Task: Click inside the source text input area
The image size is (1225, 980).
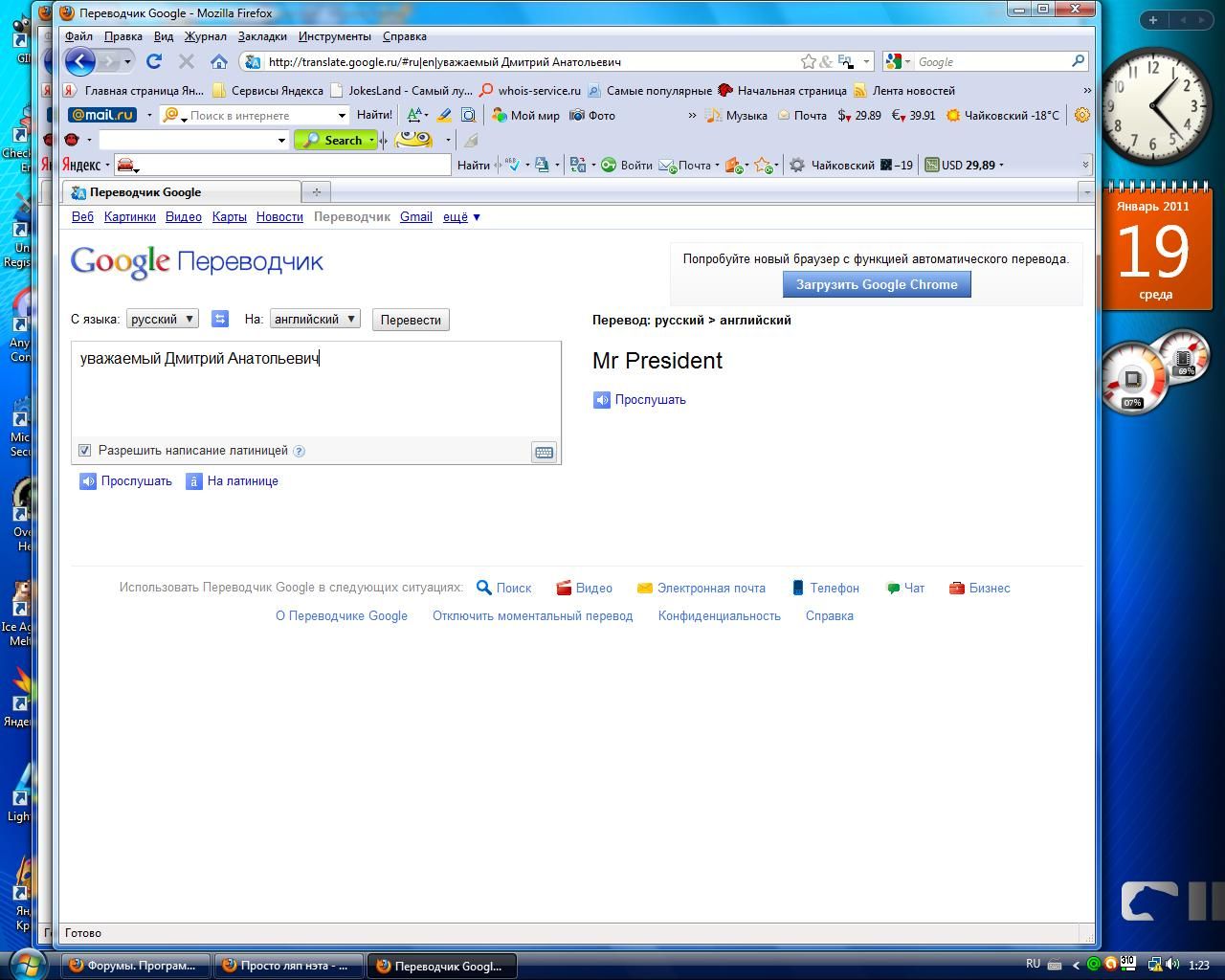Action: [316, 392]
